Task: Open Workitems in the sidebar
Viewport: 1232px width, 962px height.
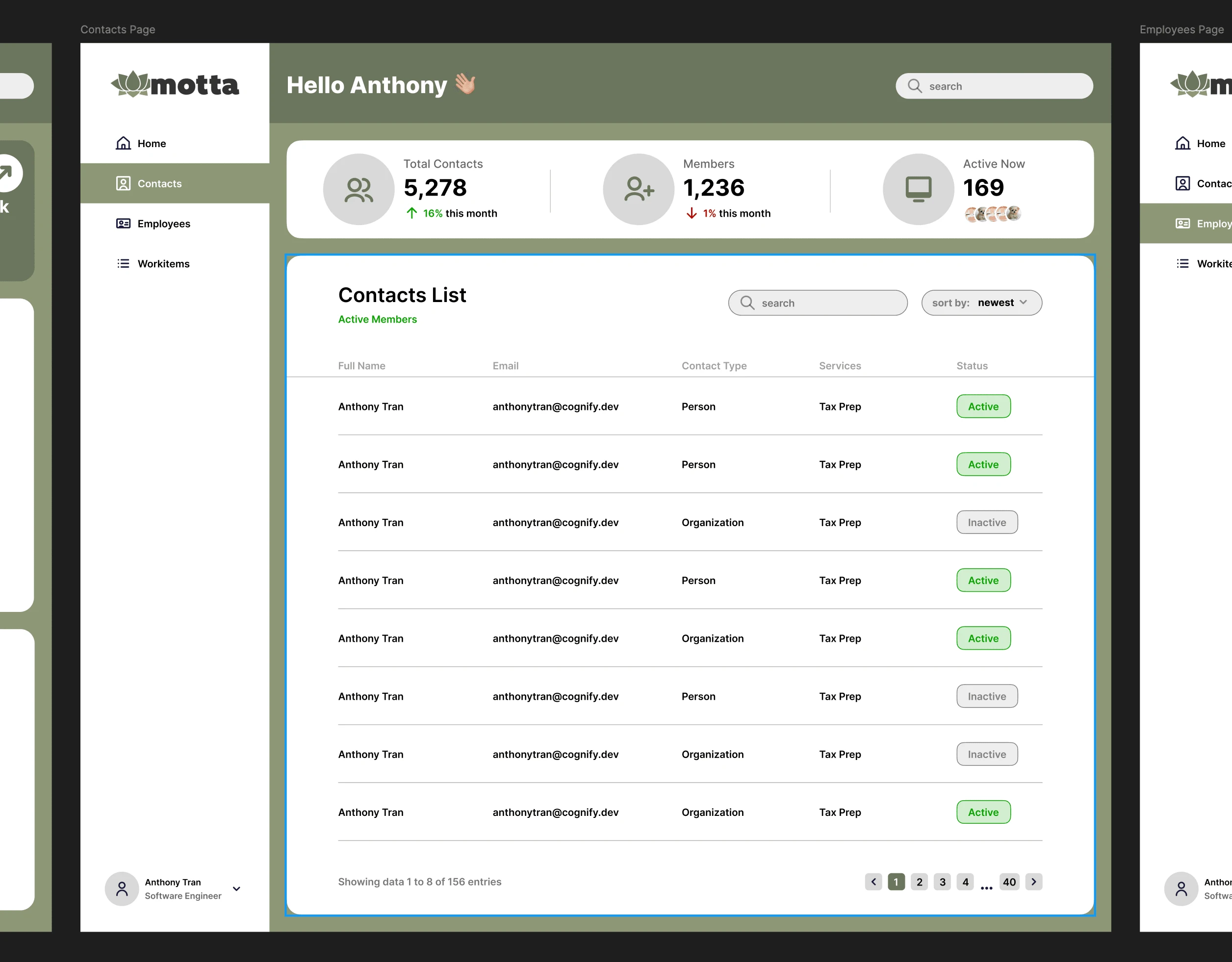Action: click(163, 264)
